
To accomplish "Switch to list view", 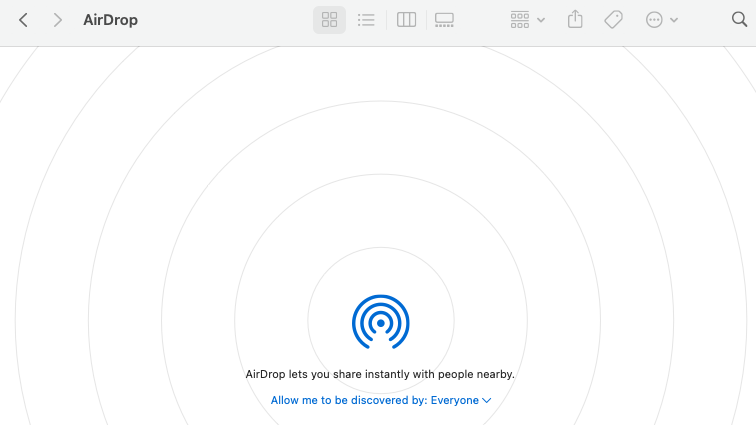I will pyautogui.click(x=366, y=20).
